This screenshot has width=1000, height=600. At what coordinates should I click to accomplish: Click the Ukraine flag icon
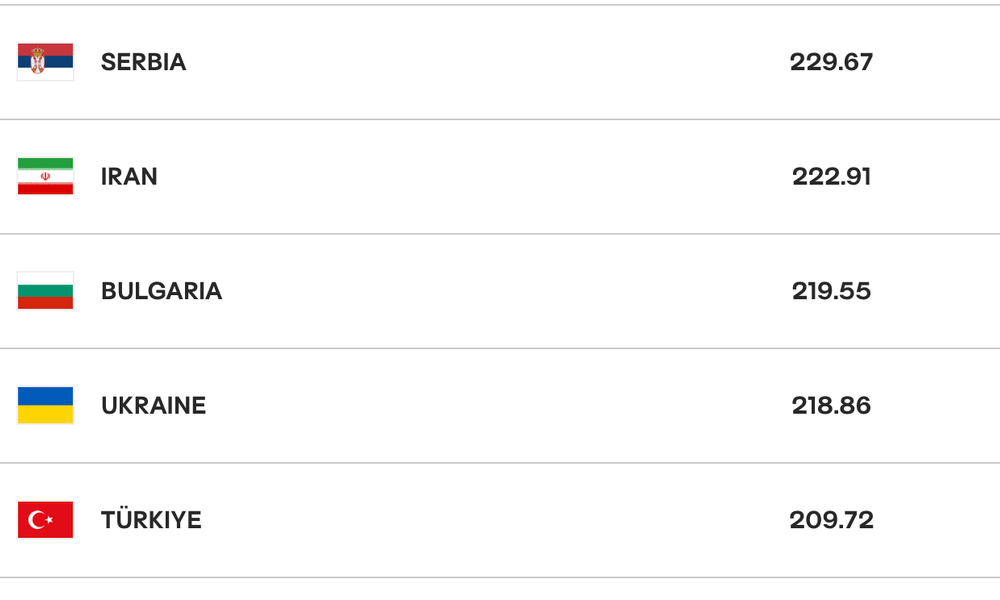point(45,406)
